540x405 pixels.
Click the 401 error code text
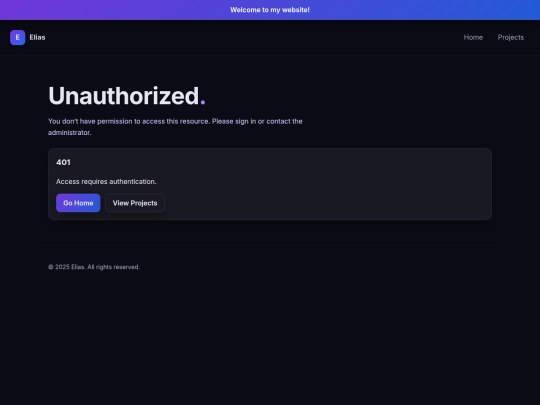[63, 162]
